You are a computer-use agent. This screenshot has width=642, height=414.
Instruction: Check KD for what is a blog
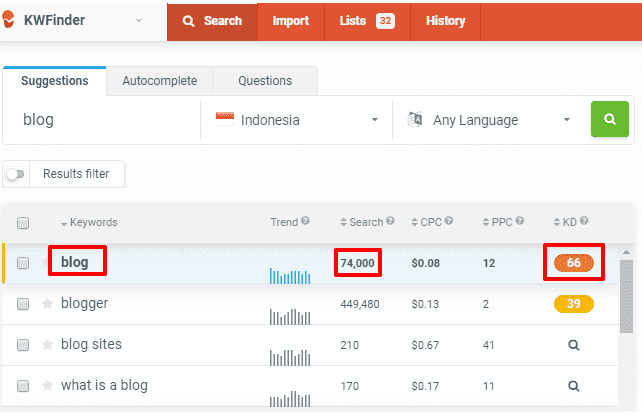tap(574, 386)
